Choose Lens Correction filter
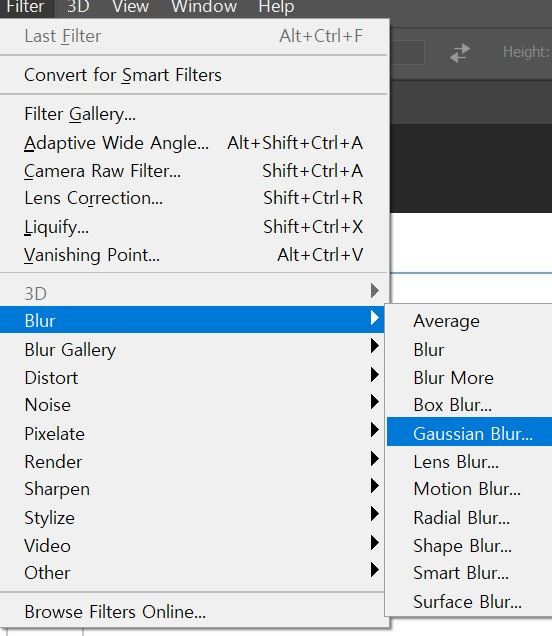This screenshot has height=636, width=552. 193,198
